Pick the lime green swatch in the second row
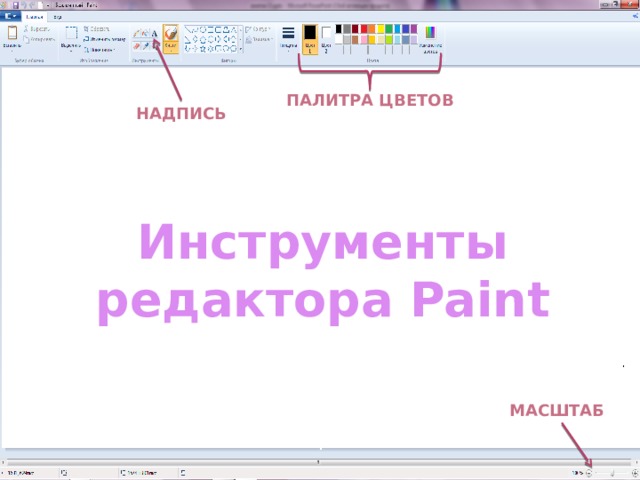 tap(389, 39)
